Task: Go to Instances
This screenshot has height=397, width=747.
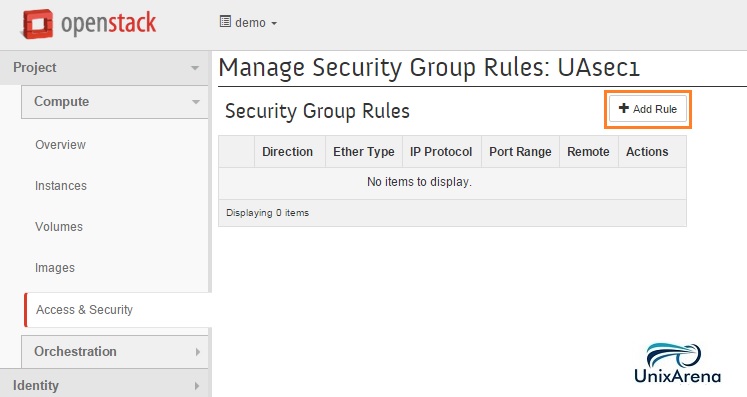Action: pos(61,186)
